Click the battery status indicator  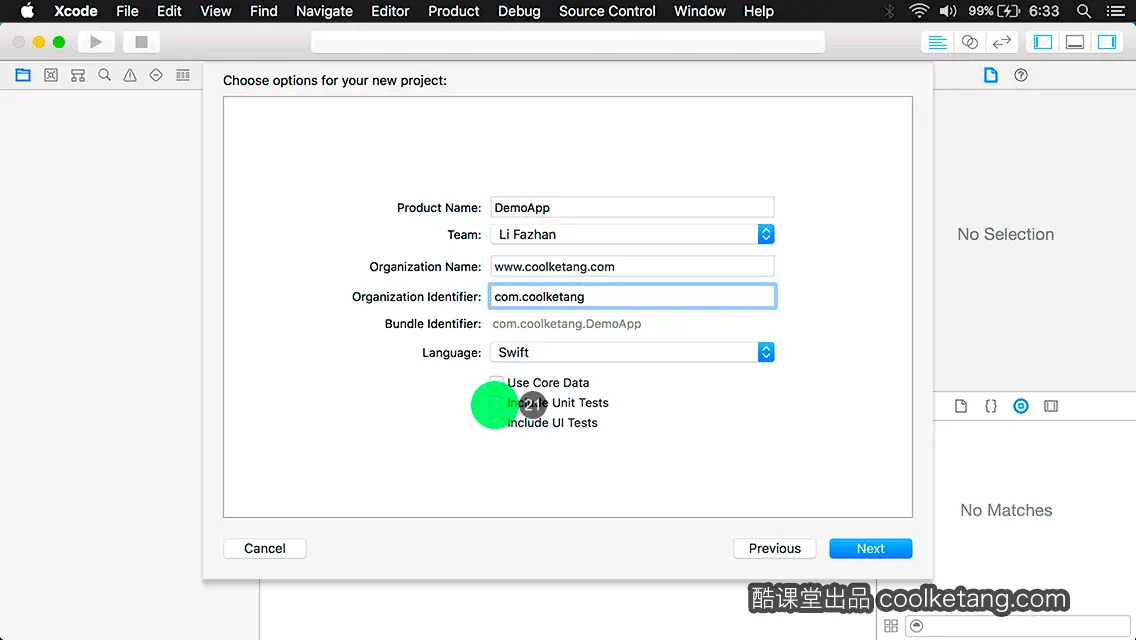pos(994,11)
